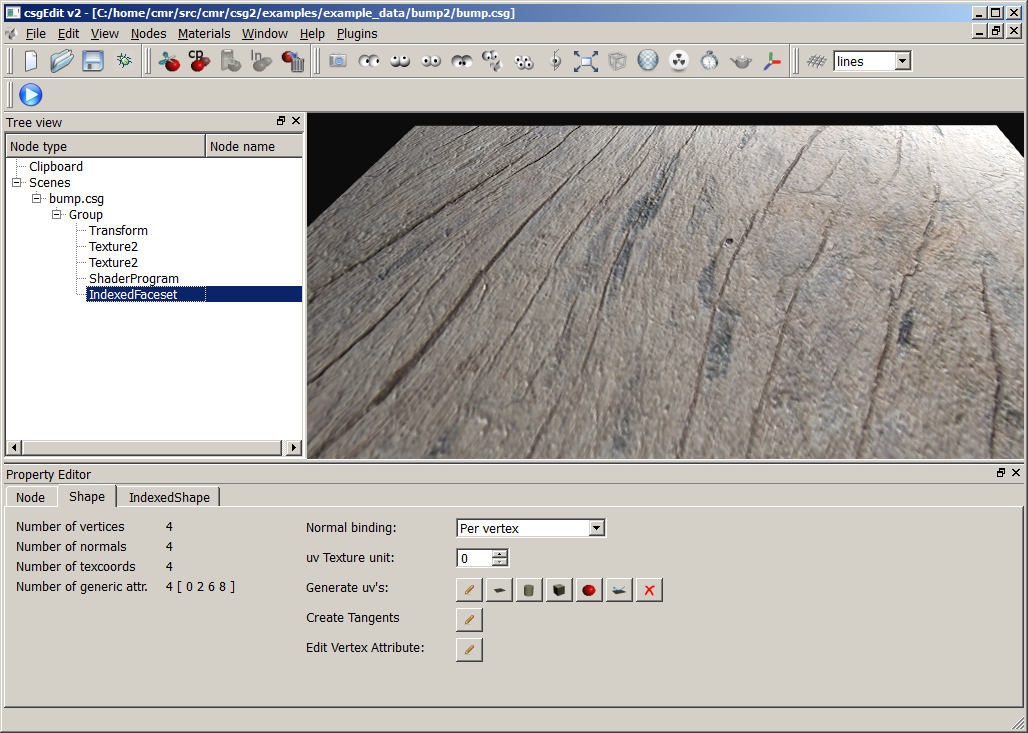
Task: Open the Normal binding dropdown
Action: coord(597,528)
